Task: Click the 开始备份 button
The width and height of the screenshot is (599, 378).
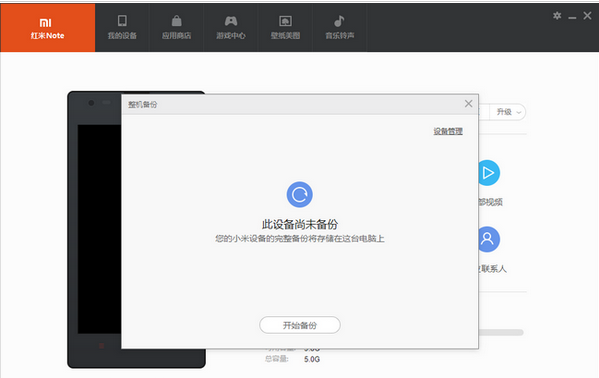Action: pyautogui.click(x=300, y=325)
